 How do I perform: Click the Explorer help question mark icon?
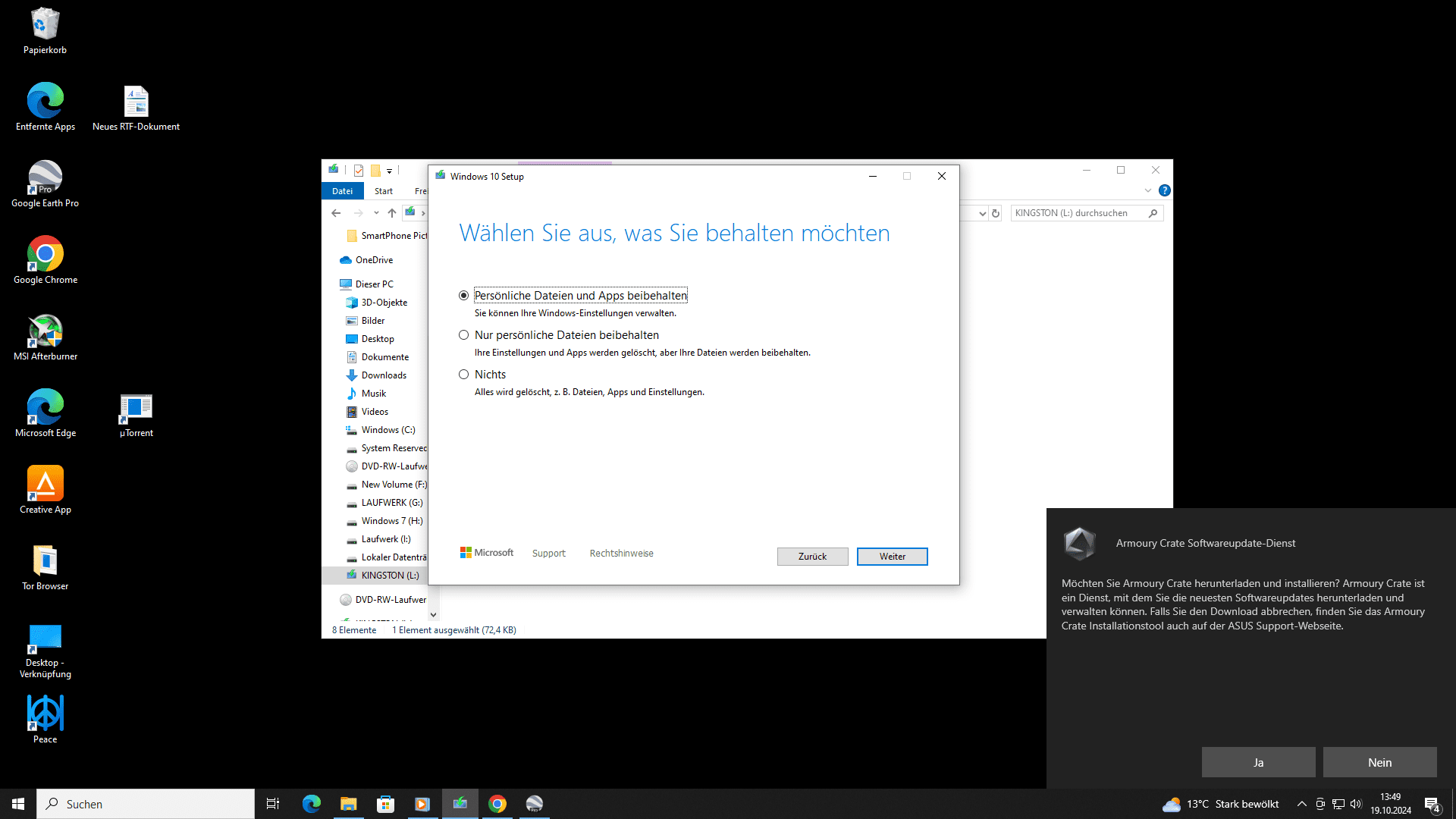tap(1165, 190)
